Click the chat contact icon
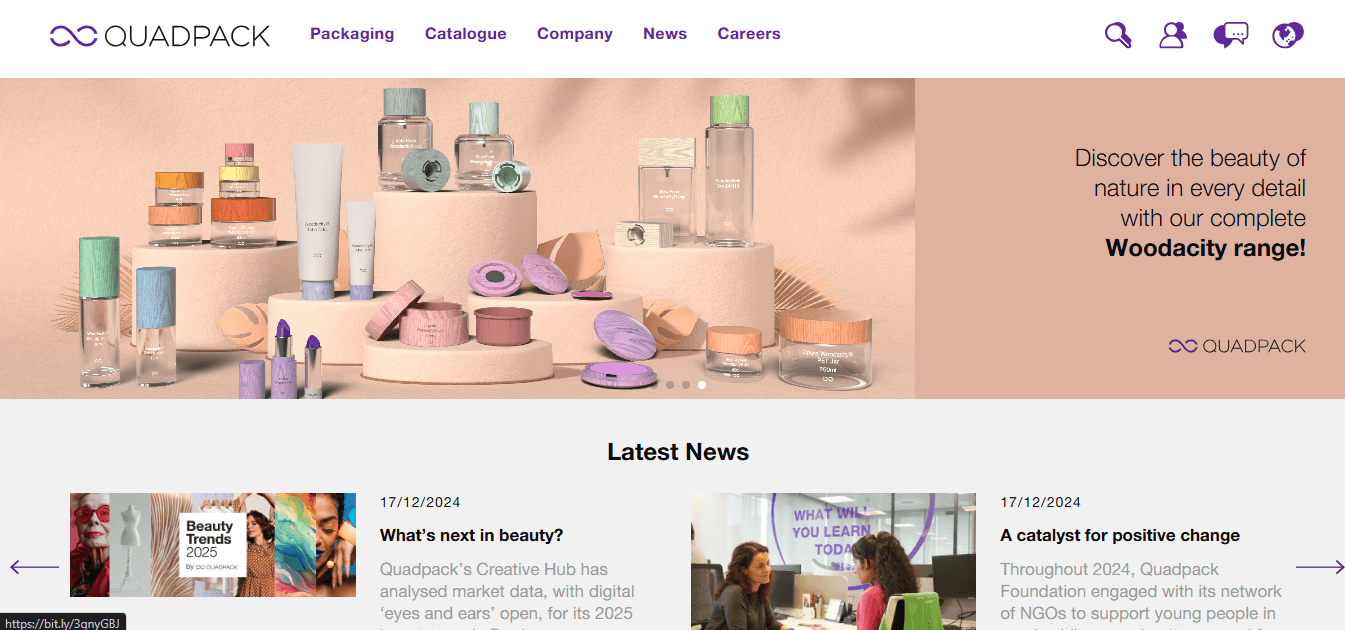This screenshot has height=630, width=1345. coord(1230,35)
